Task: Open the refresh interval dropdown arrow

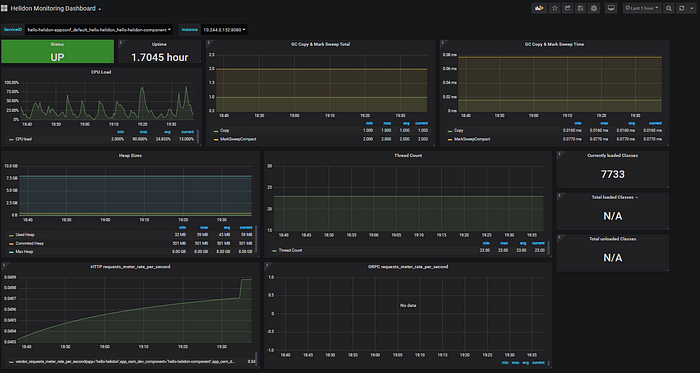Action: [x=692, y=8]
